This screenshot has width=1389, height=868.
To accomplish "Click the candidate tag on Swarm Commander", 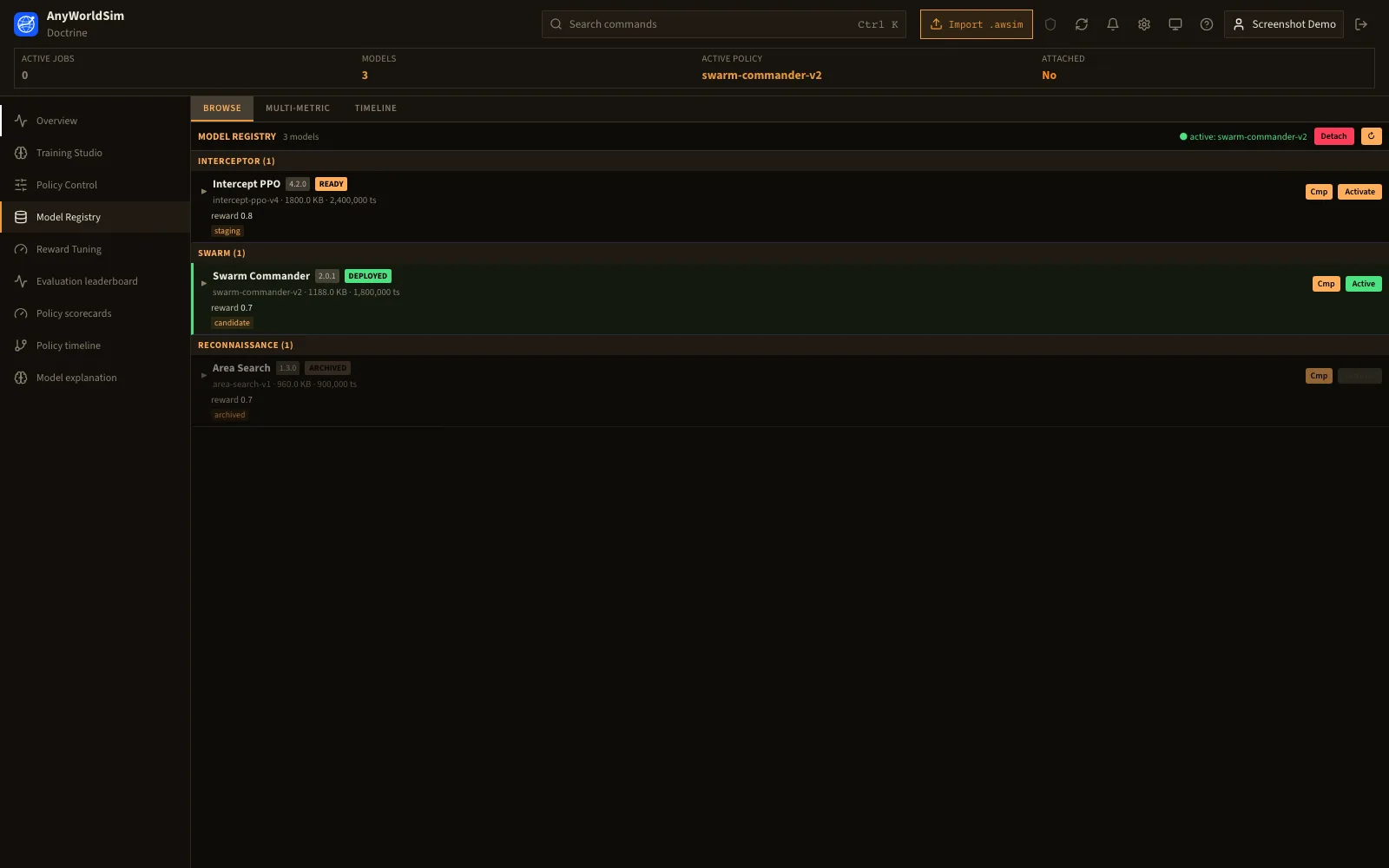I will pos(232,323).
